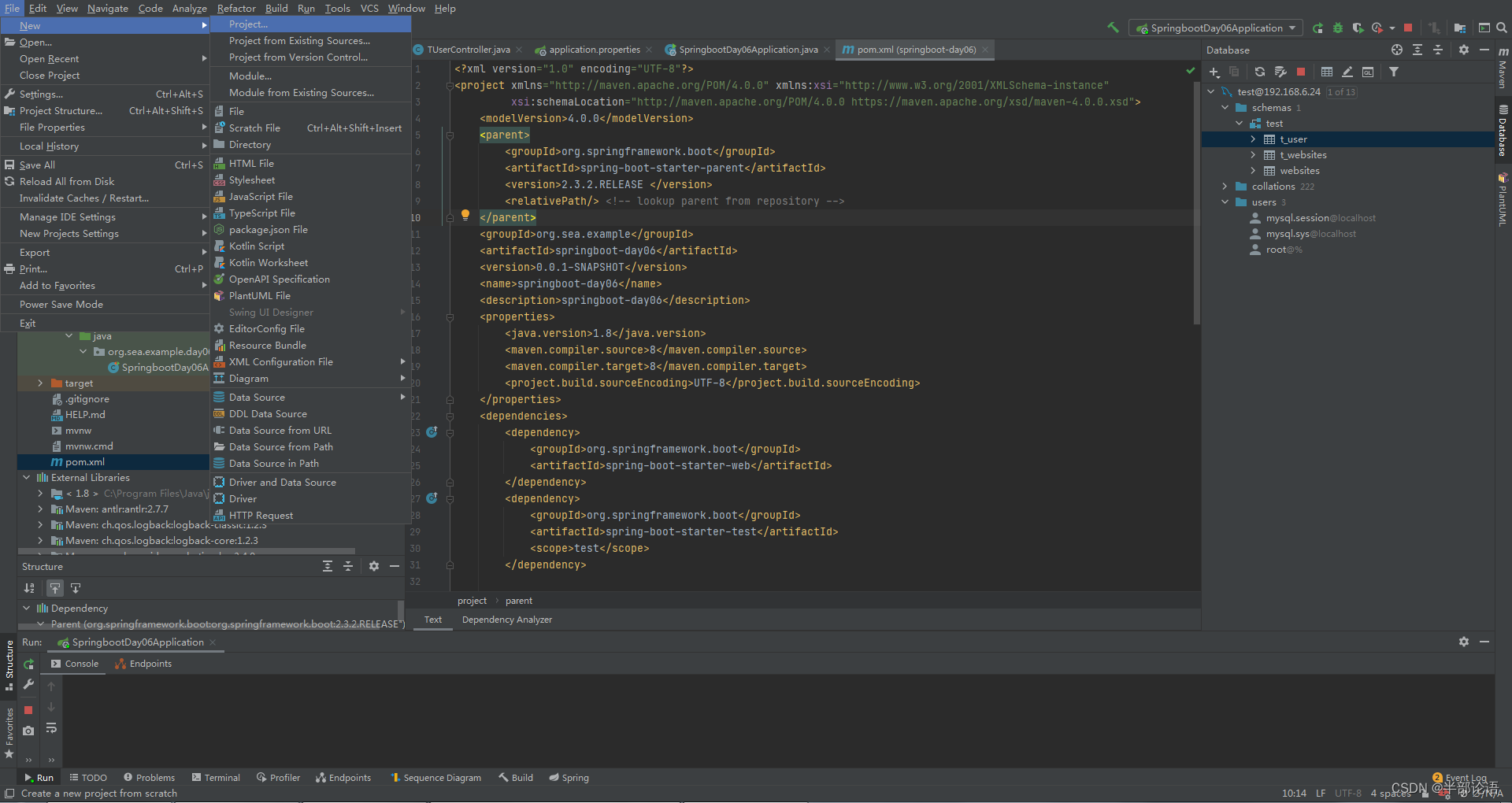The height and width of the screenshot is (803, 1512).
Task: Open the Endpoints tab in the Run panel
Action: (x=144, y=664)
